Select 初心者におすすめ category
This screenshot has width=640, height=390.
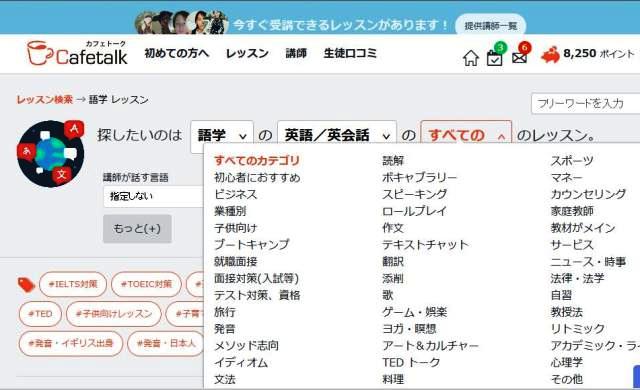(x=257, y=177)
